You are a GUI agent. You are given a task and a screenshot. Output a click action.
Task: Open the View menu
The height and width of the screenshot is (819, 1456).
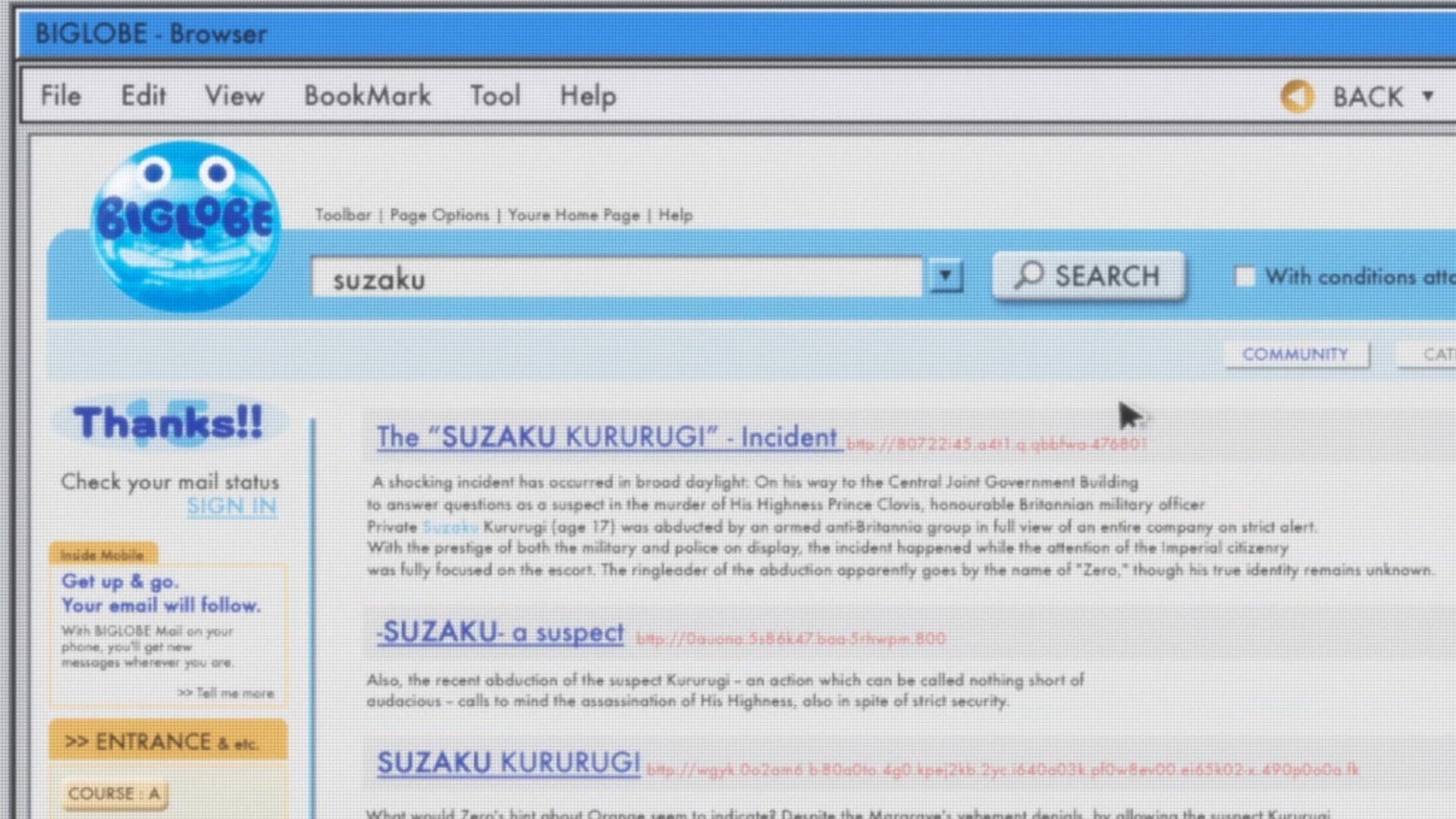234,96
